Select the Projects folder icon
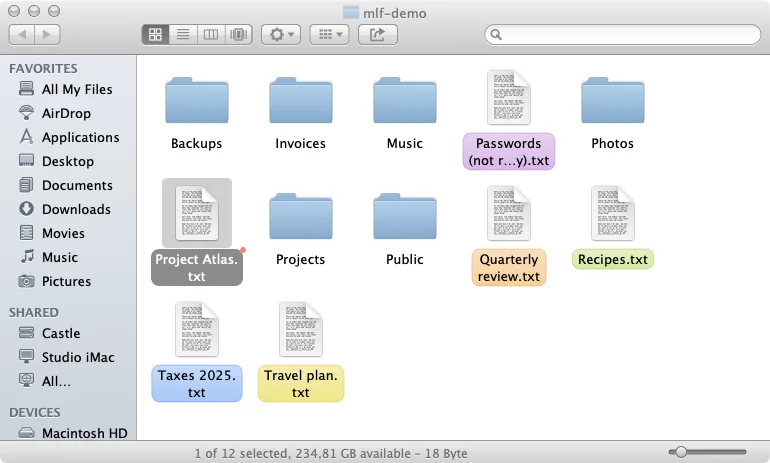 (x=301, y=216)
